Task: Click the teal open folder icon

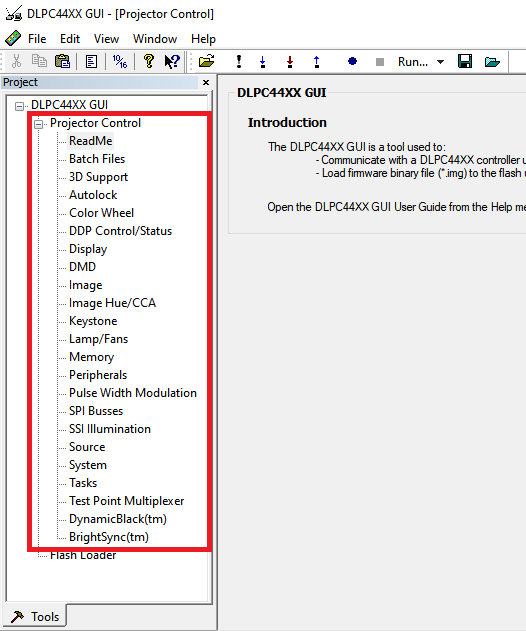Action: tap(492, 62)
